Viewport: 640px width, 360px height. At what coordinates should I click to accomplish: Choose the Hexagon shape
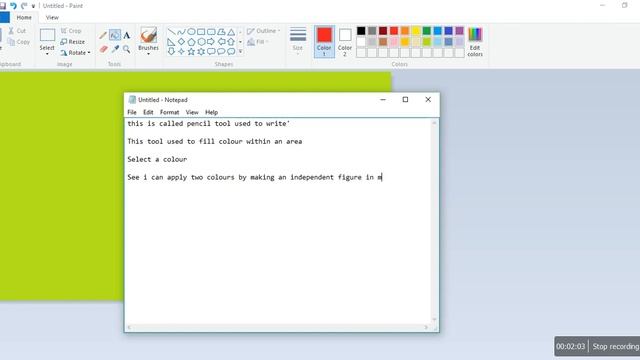(x=201, y=42)
